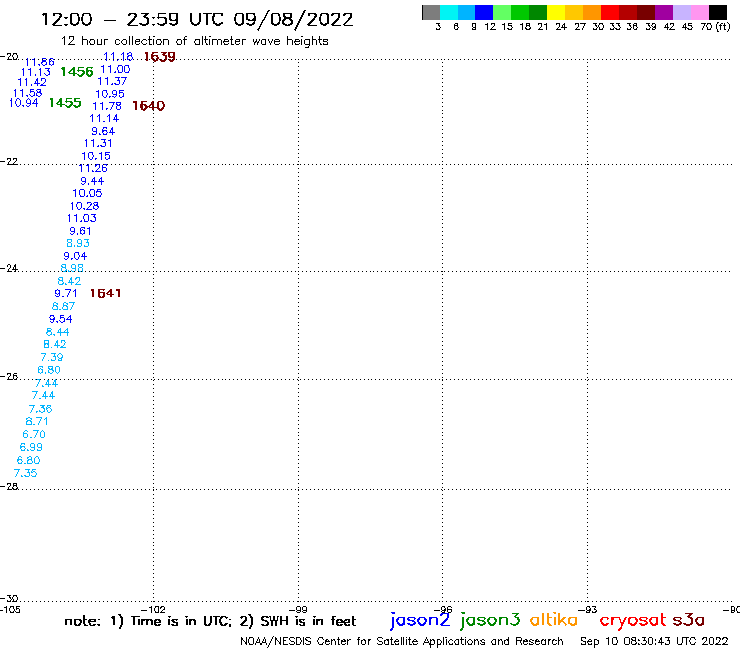Click the s3a satellite legend label

click(x=689, y=620)
